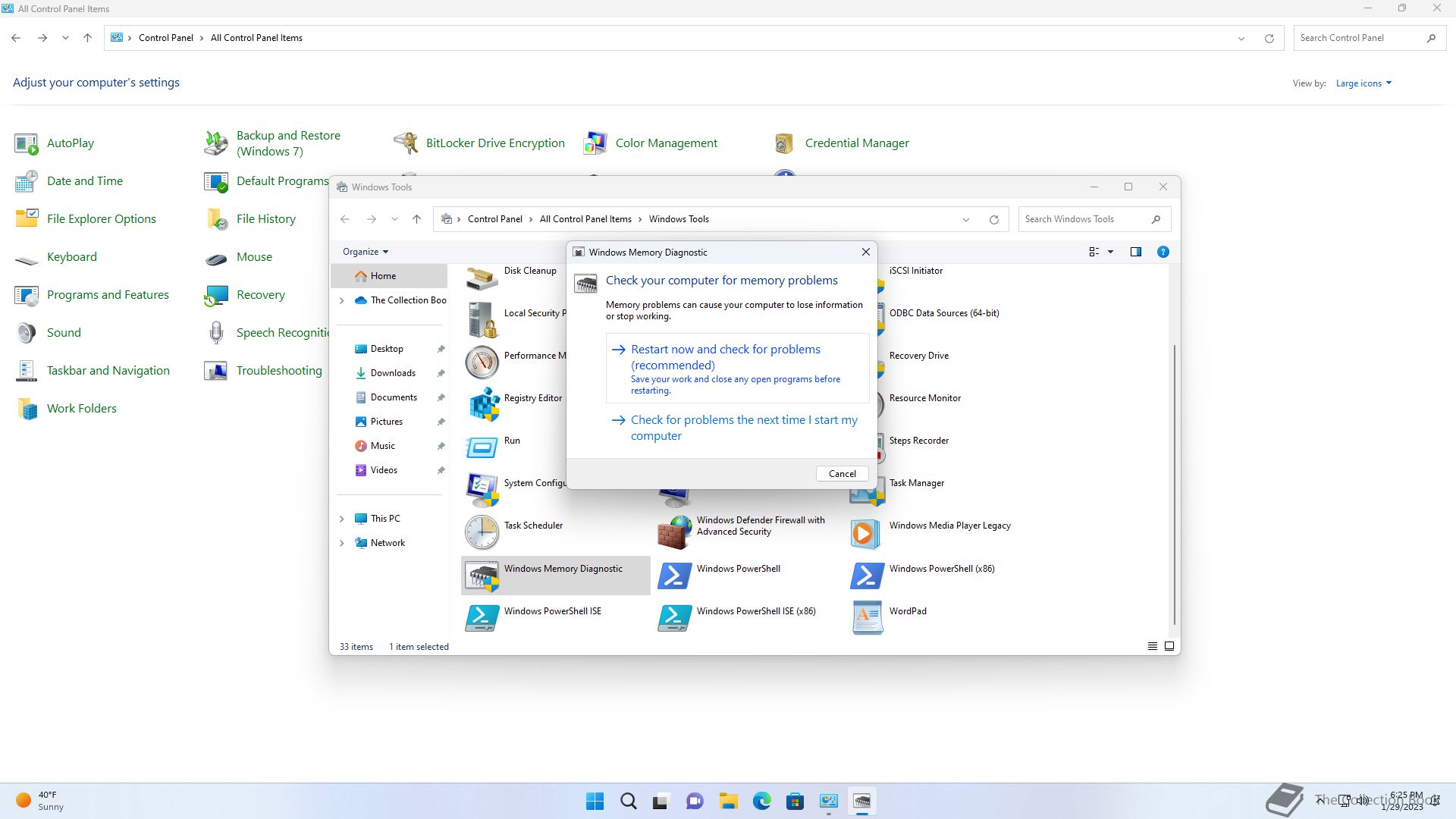
Task: Refresh the Windows Tools window
Action: coord(993,219)
